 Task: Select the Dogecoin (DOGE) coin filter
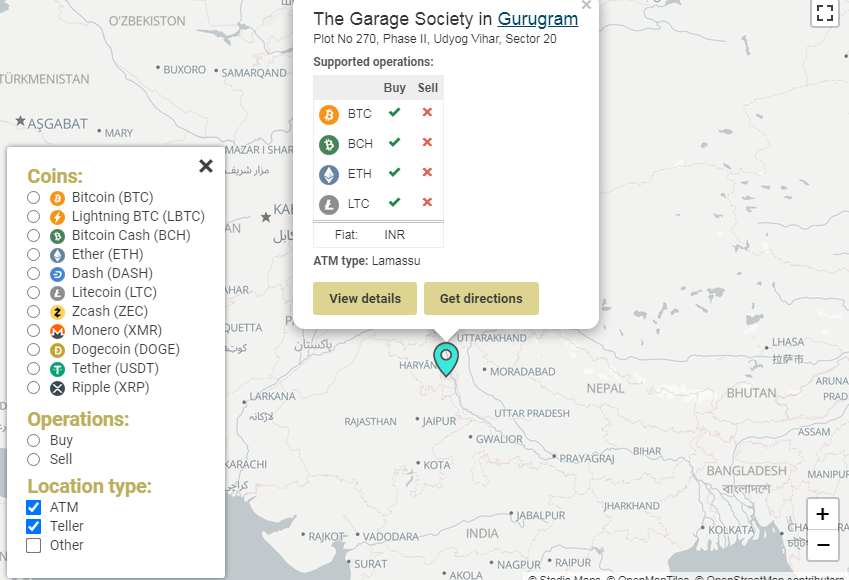click(x=34, y=350)
